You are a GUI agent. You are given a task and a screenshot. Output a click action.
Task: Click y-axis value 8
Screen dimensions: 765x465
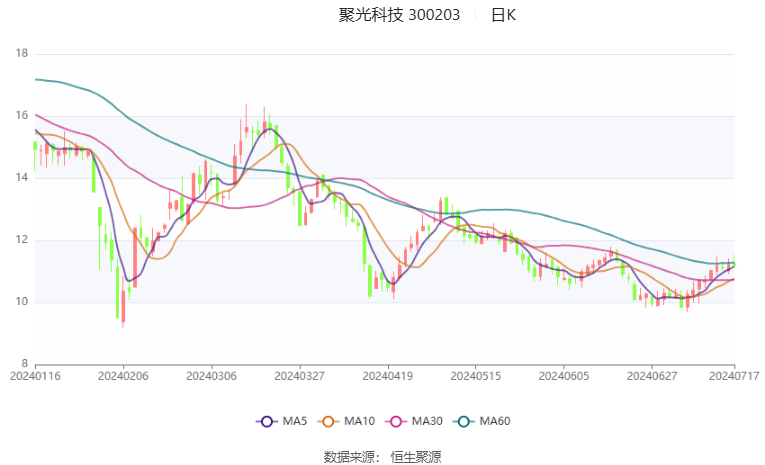point(25,363)
